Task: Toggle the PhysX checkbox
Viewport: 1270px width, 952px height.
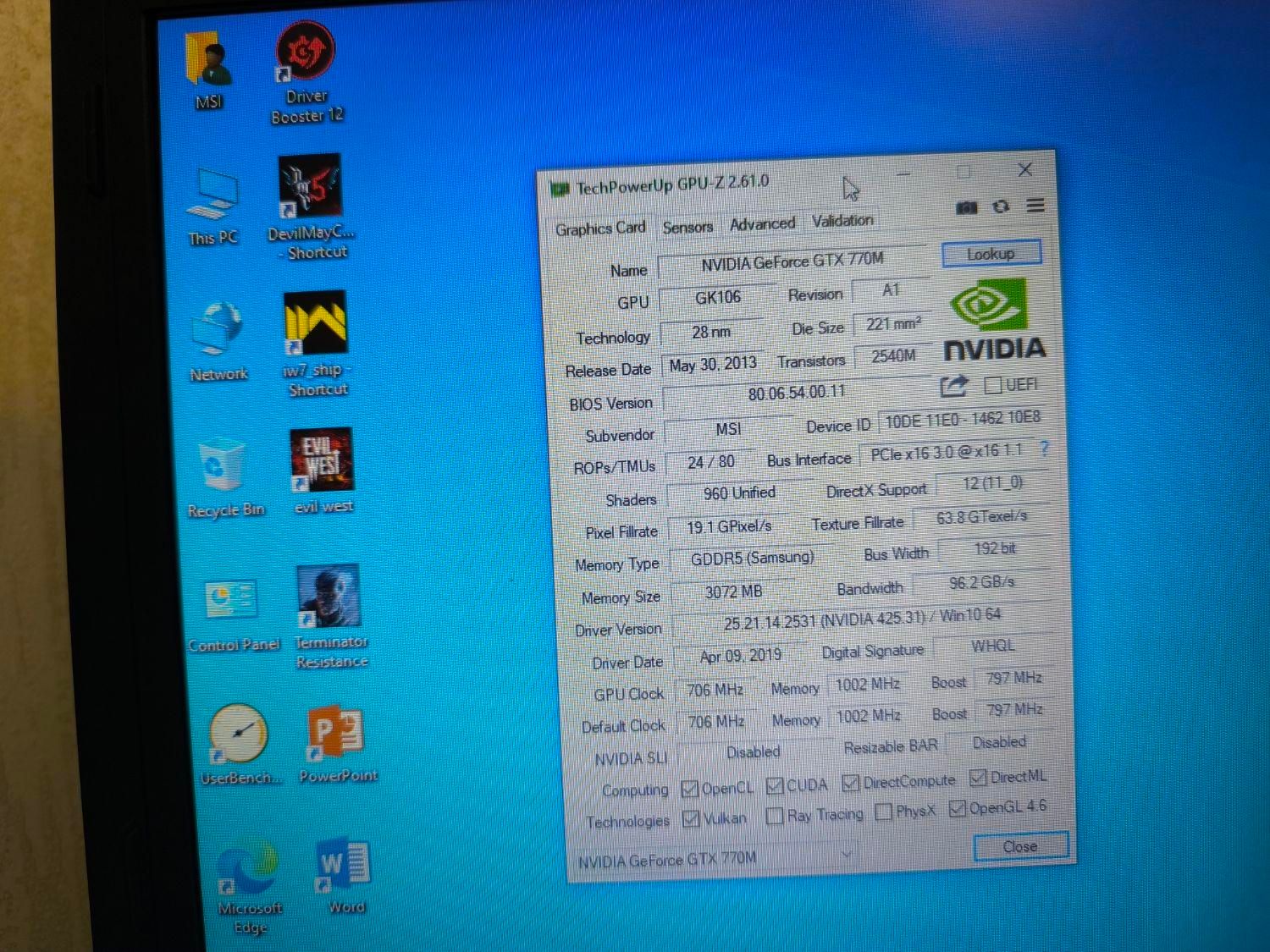Action: click(x=884, y=812)
